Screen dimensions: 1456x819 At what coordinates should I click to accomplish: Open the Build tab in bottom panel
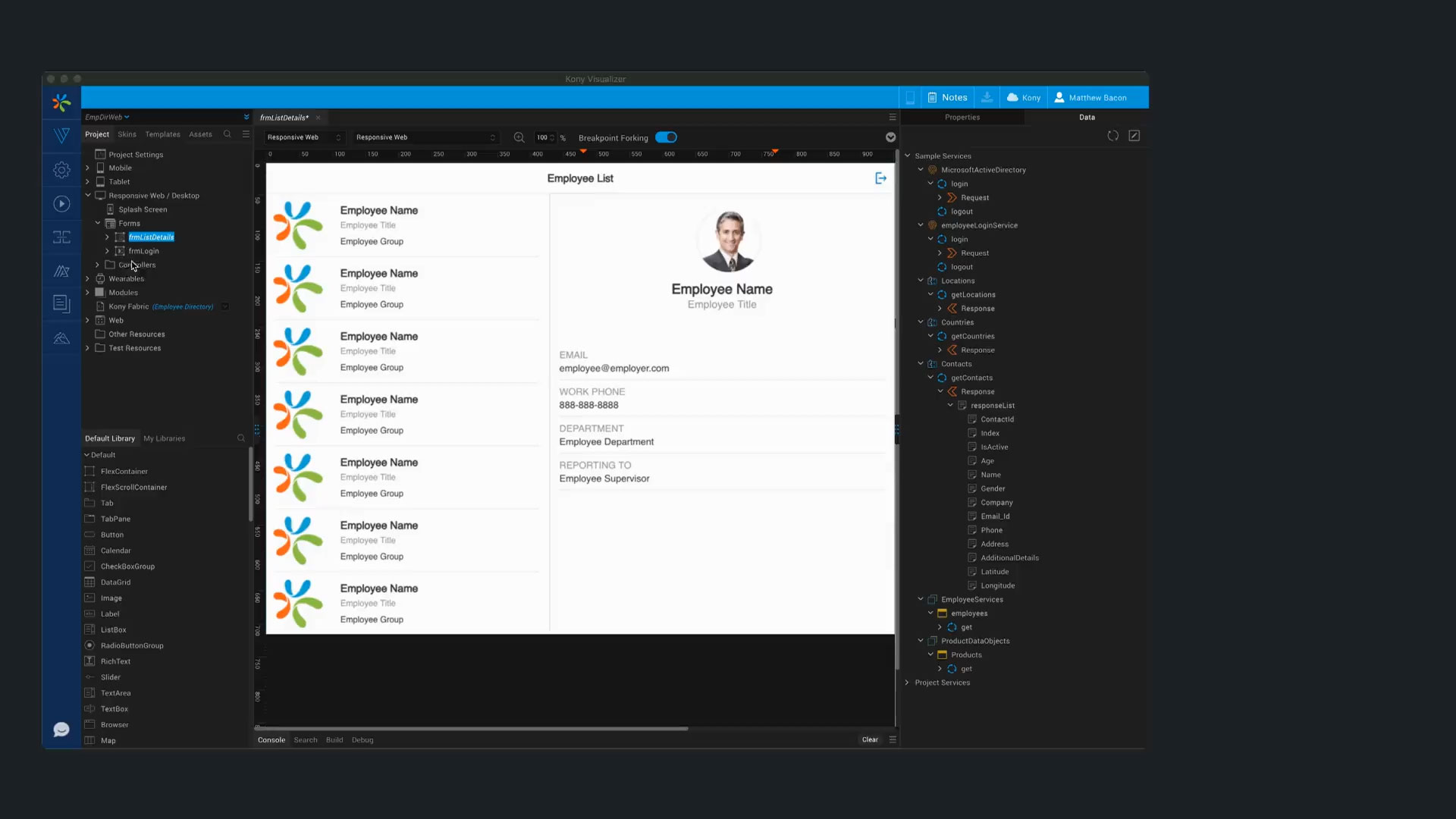pos(334,740)
